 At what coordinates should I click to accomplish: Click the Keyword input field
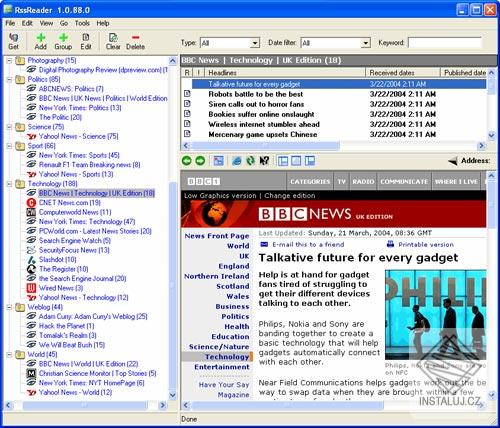[x=445, y=43]
